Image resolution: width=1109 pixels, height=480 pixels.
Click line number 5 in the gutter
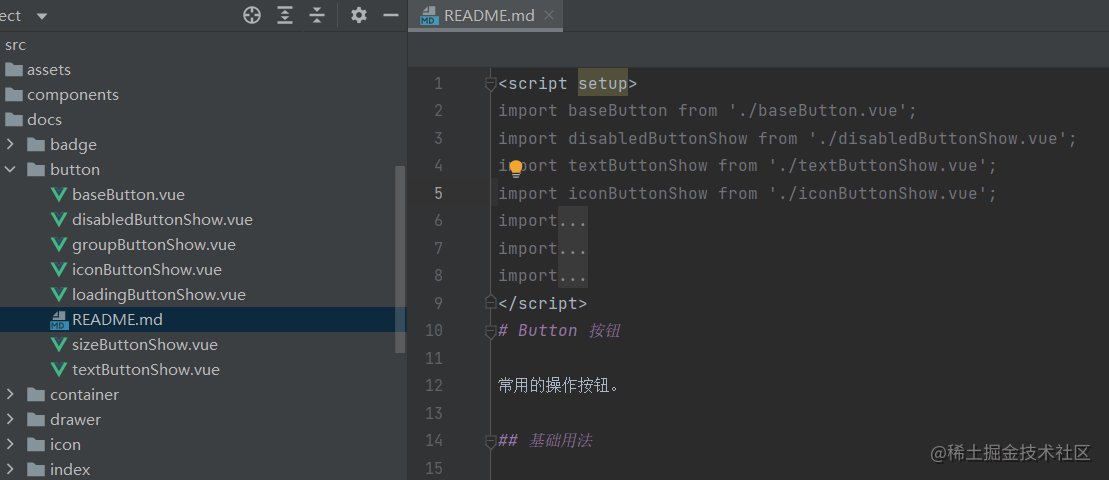point(439,194)
